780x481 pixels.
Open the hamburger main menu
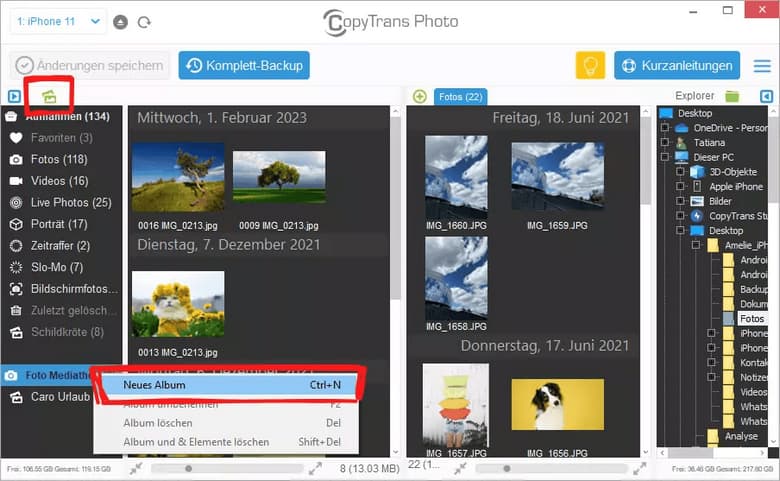point(762,66)
